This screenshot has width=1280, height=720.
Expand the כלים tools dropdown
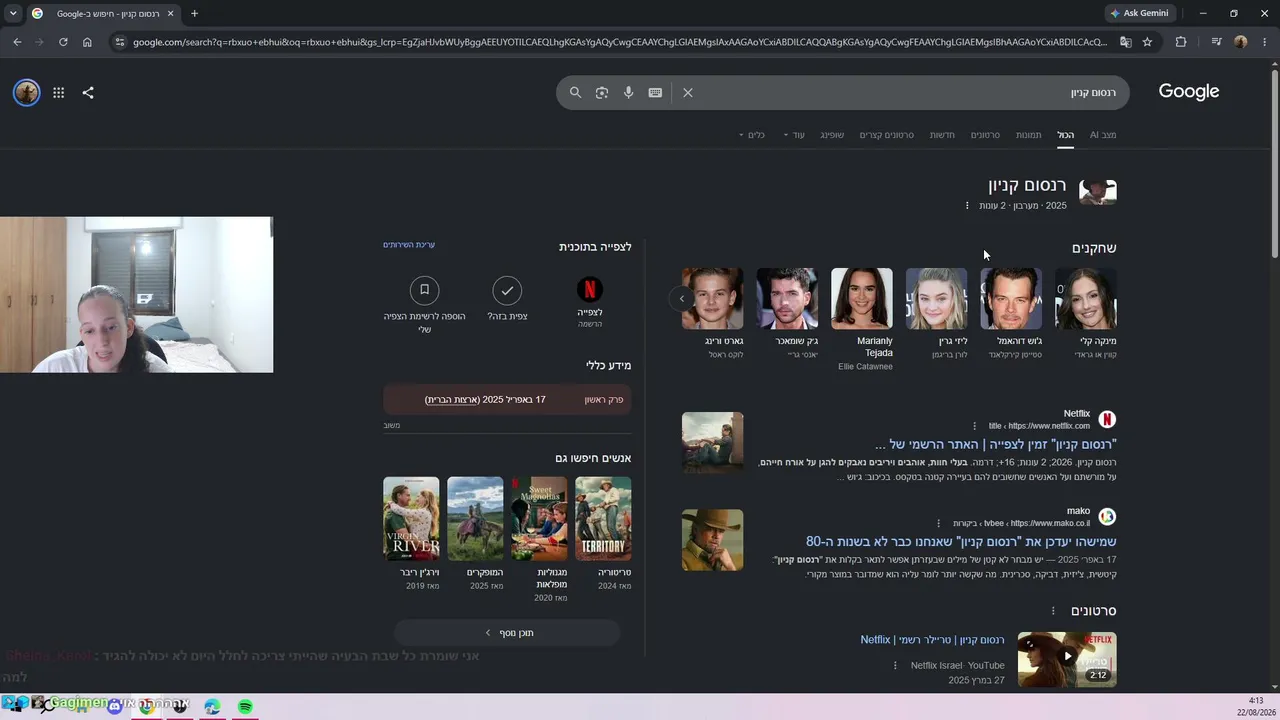tap(751, 135)
